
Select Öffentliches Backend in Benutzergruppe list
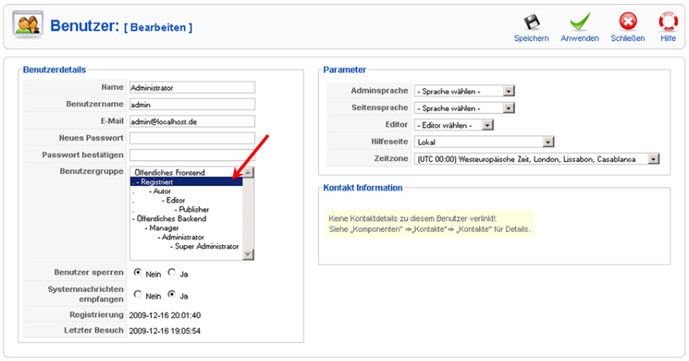click(x=186, y=219)
